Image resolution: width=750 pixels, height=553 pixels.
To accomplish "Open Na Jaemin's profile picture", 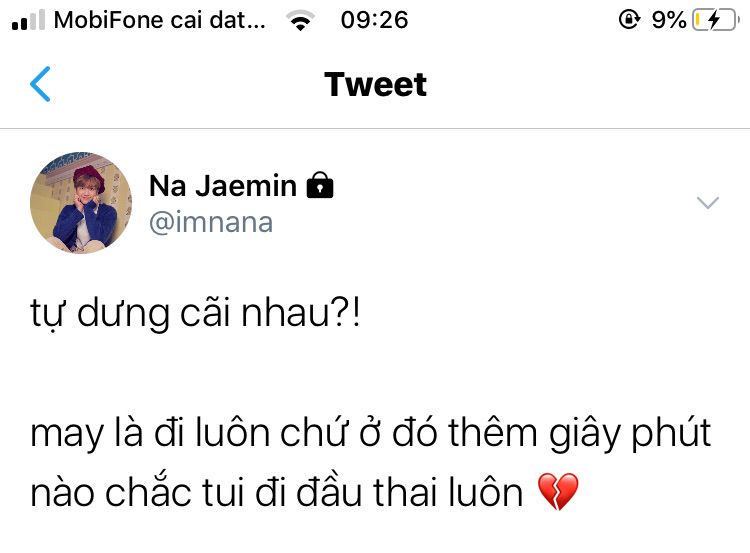I will point(81,203).
